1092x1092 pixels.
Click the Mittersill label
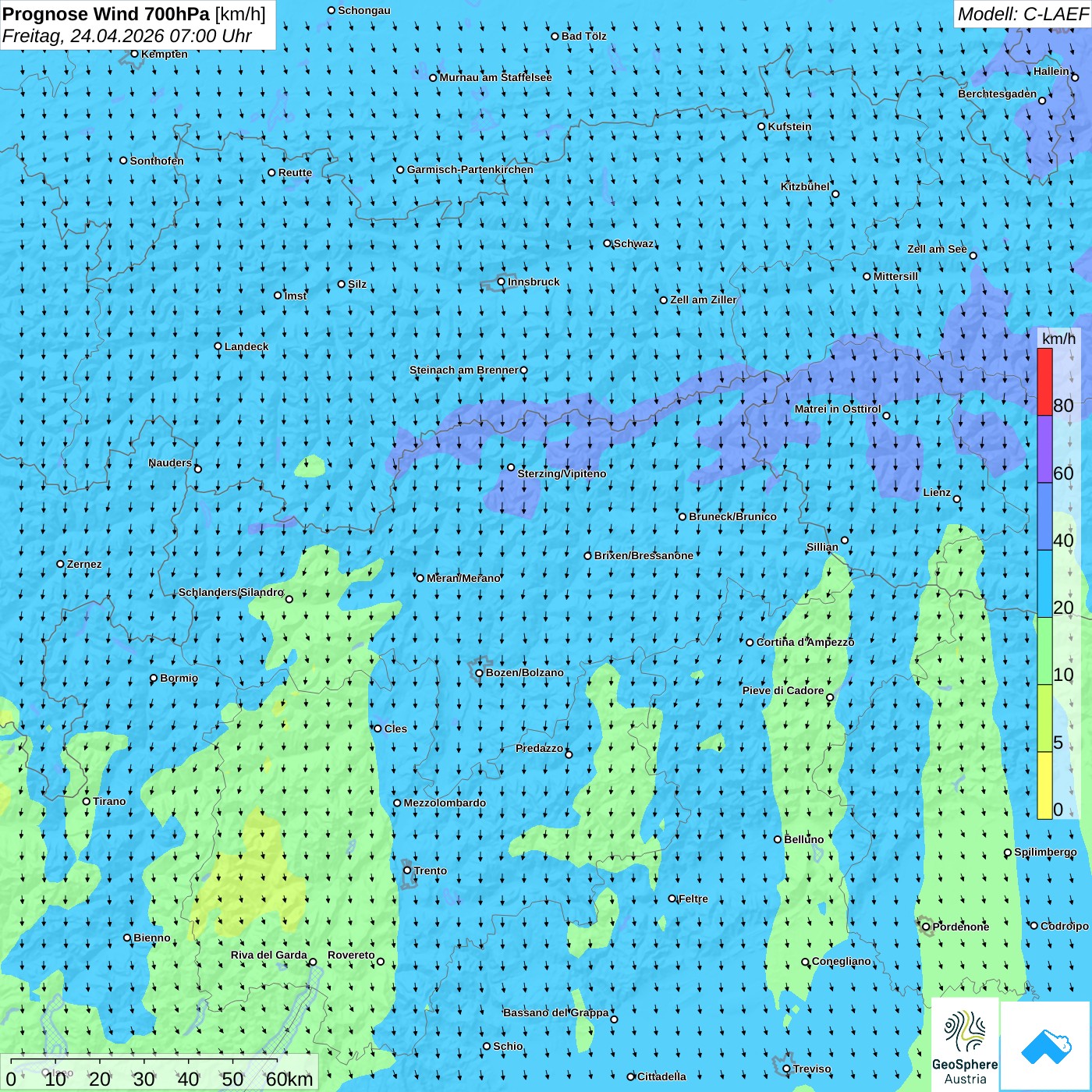[x=895, y=276]
